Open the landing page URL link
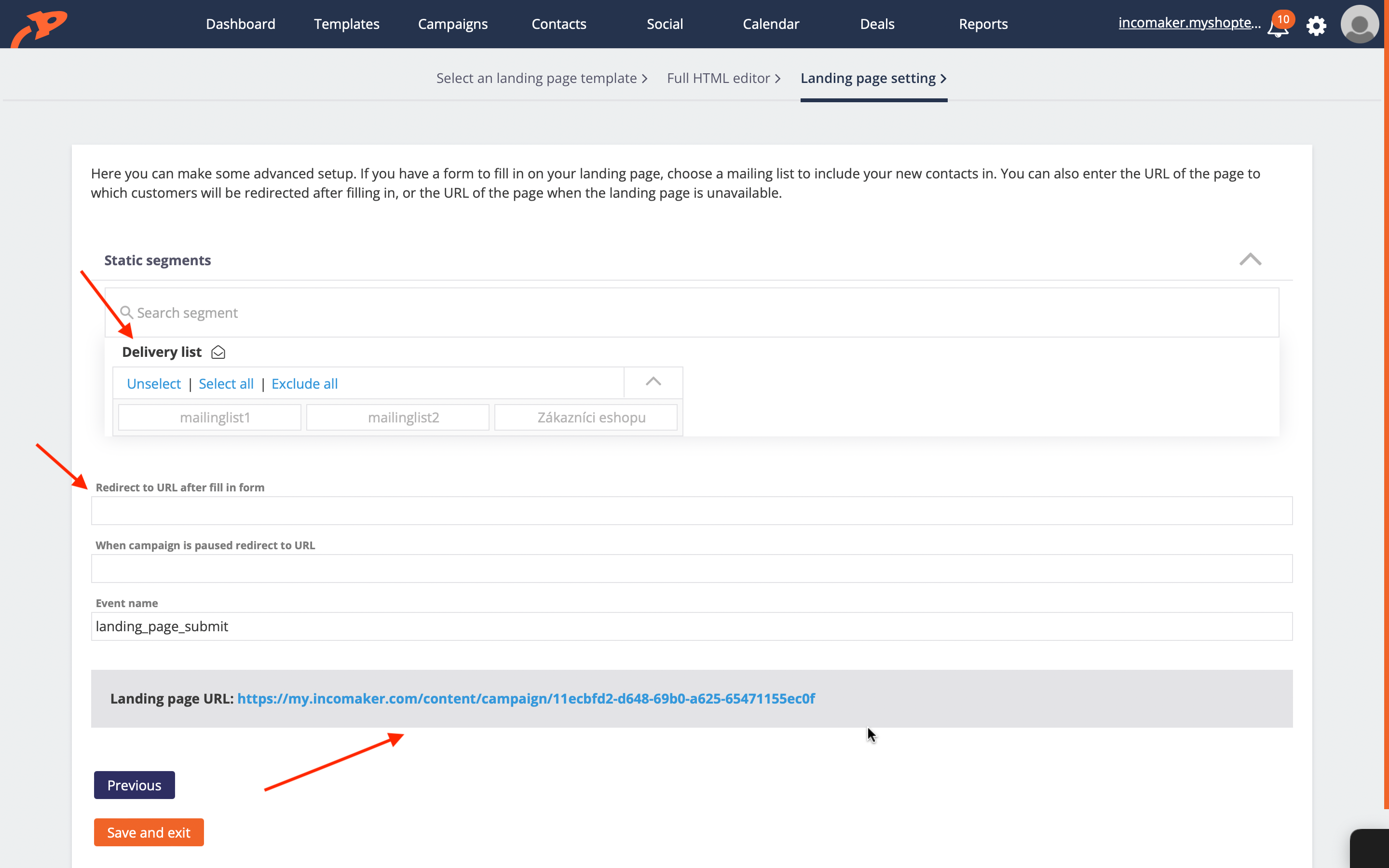The height and width of the screenshot is (868, 1389). point(527,698)
